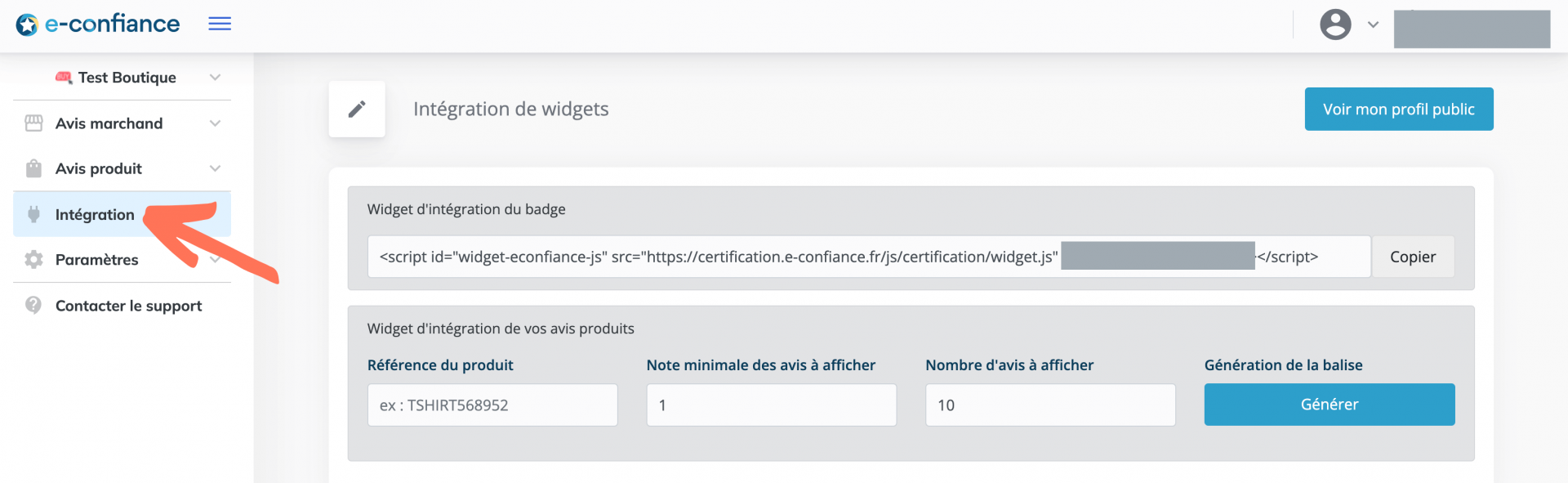1568x483 pixels.
Task: Click Note minimale des avis à afficher label
Action: [x=761, y=365]
